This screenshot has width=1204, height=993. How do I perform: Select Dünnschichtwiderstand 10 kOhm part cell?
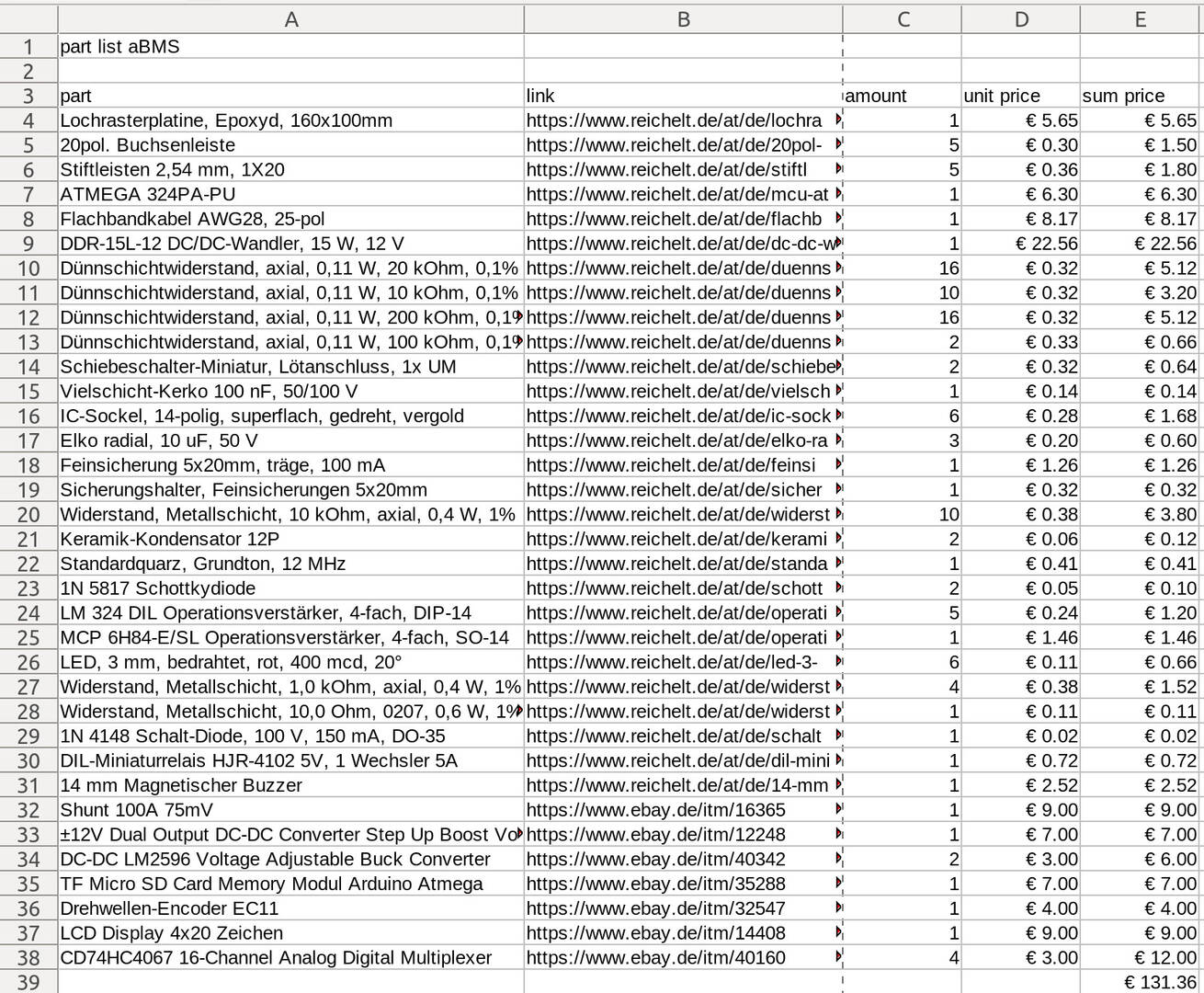click(x=291, y=293)
